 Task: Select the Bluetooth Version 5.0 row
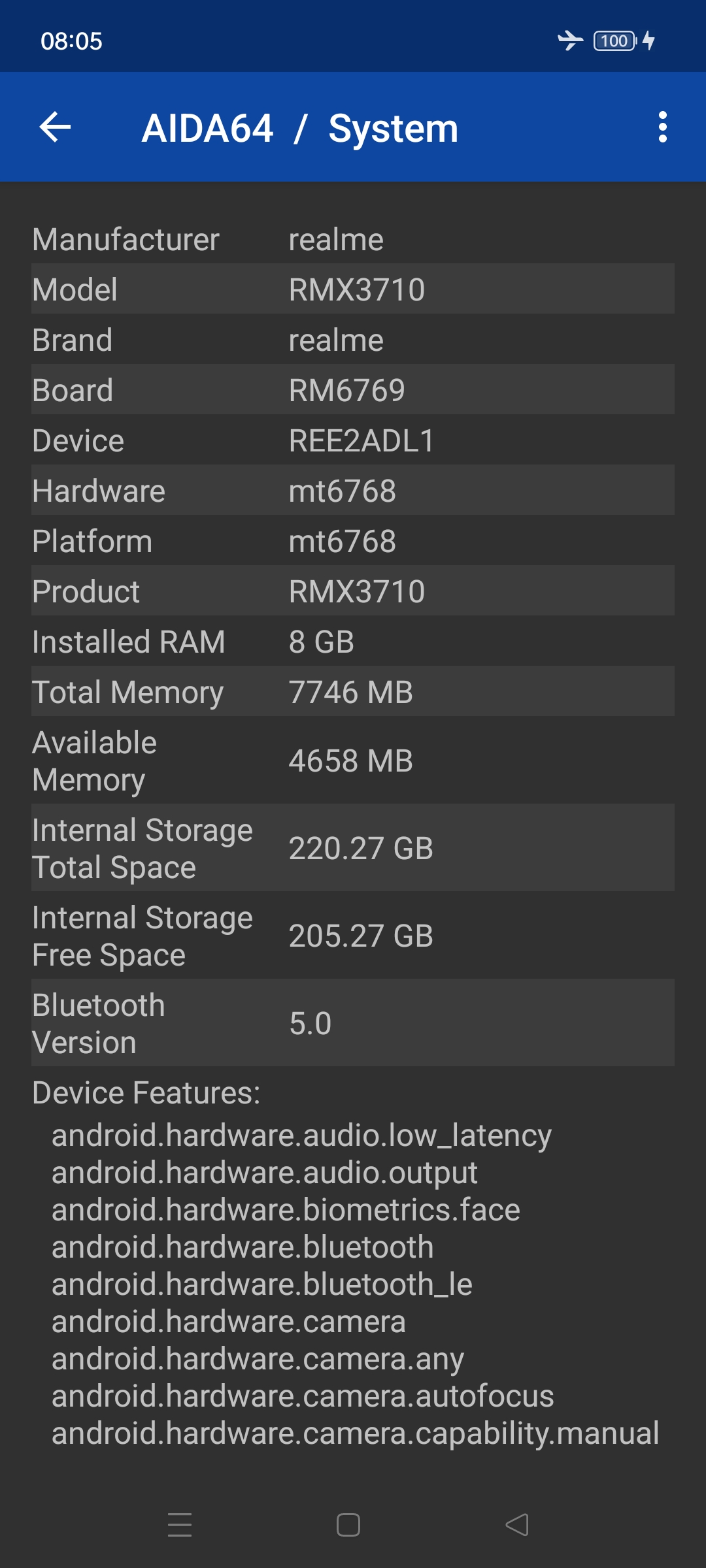click(353, 1023)
